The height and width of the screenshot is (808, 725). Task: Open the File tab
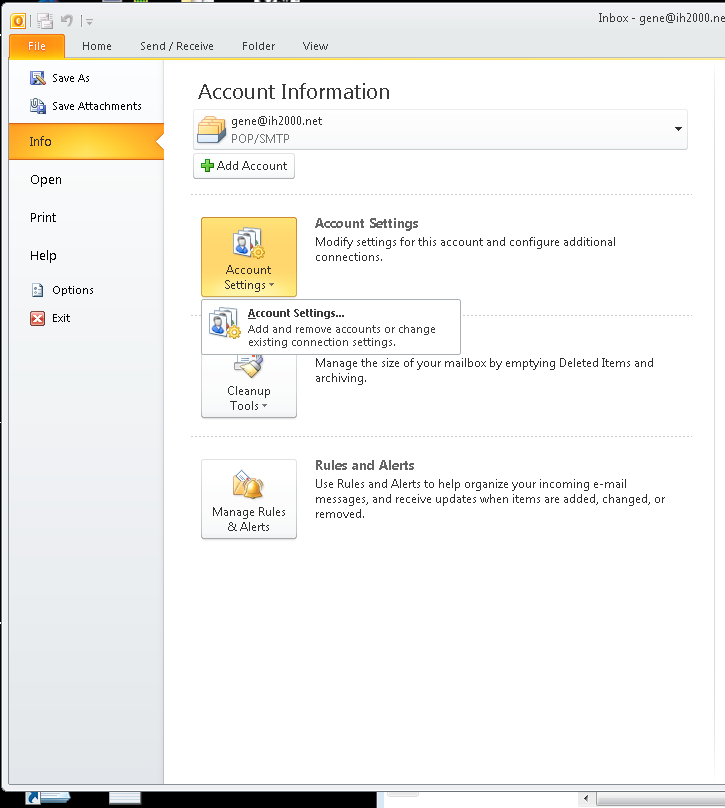[37, 46]
